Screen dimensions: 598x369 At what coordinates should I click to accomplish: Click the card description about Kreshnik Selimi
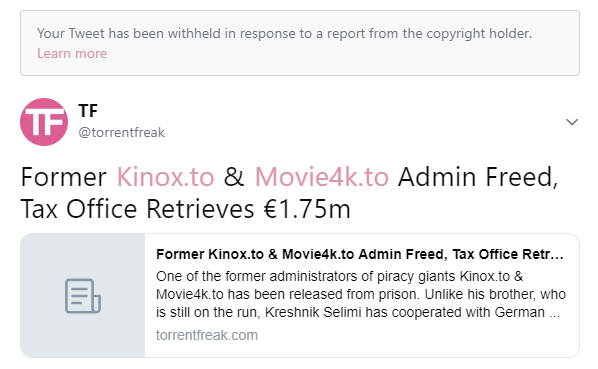pyautogui.click(x=361, y=294)
